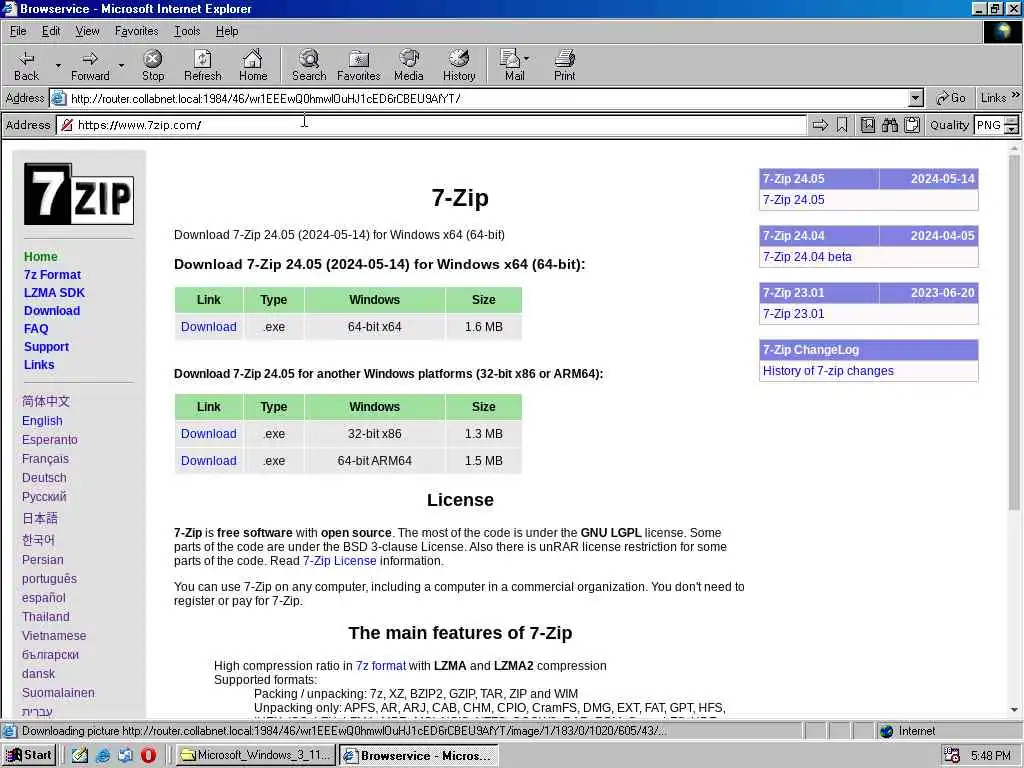This screenshot has height=768, width=1024.
Task: Open the Tools menu
Action: (187, 31)
